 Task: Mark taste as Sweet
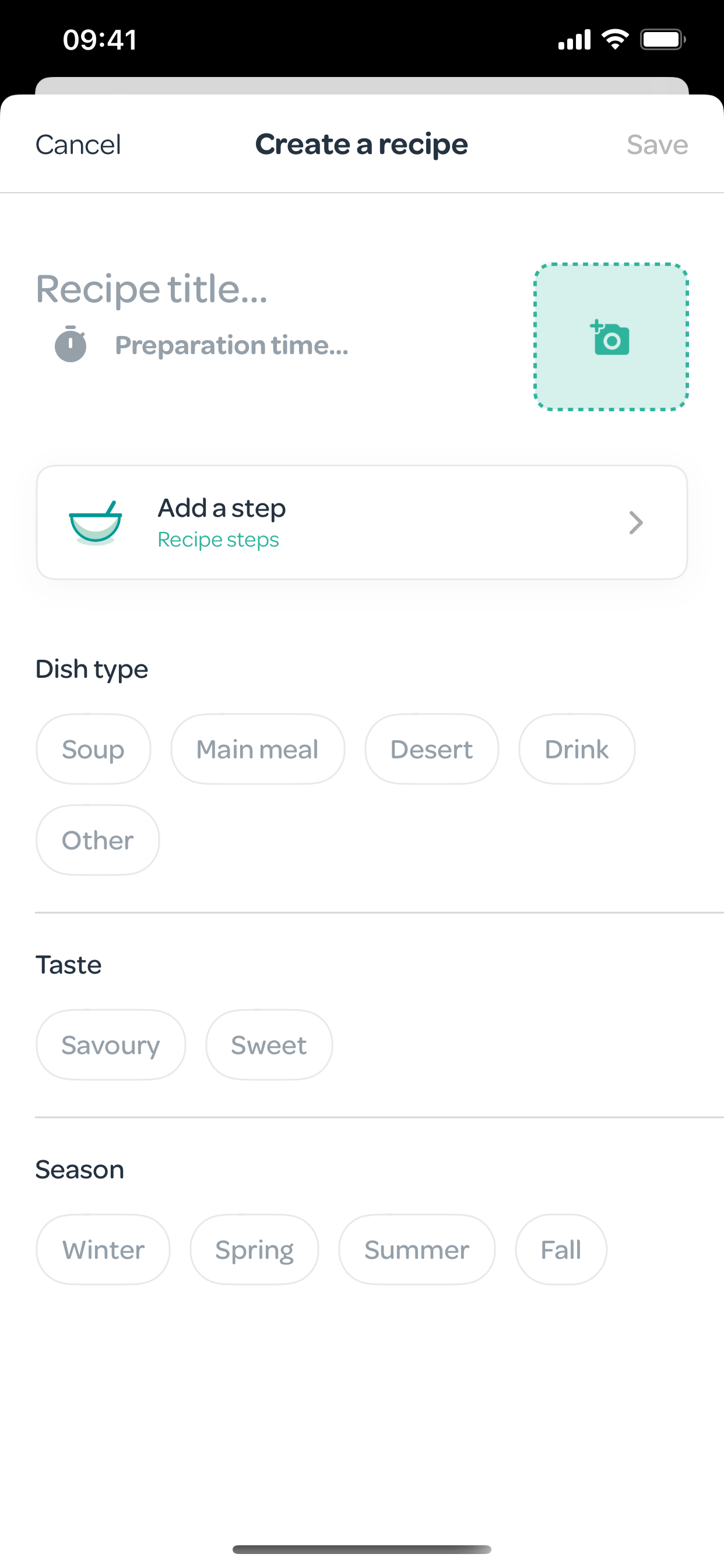coord(269,1045)
